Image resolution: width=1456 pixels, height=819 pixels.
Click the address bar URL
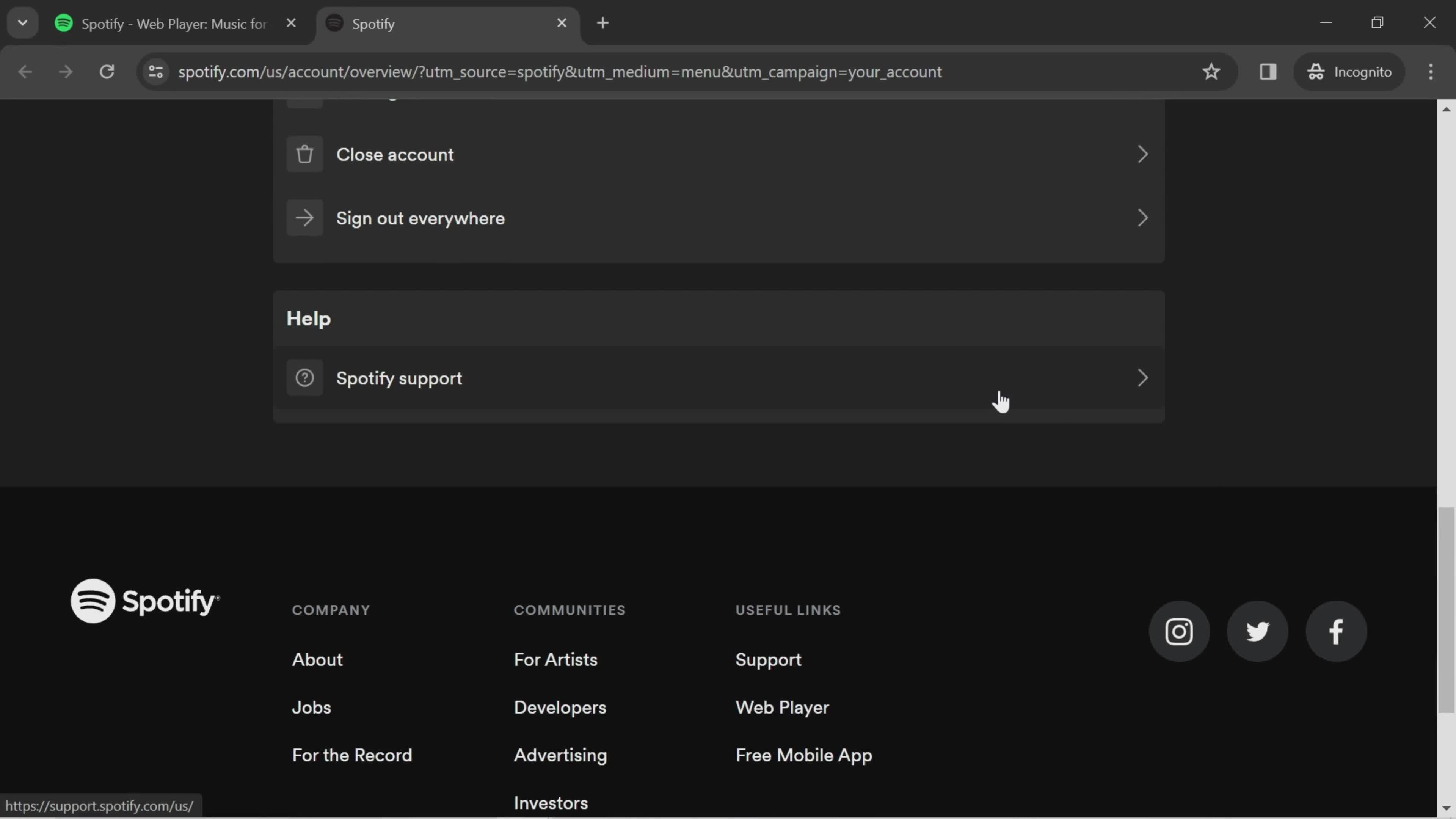(560, 72)
